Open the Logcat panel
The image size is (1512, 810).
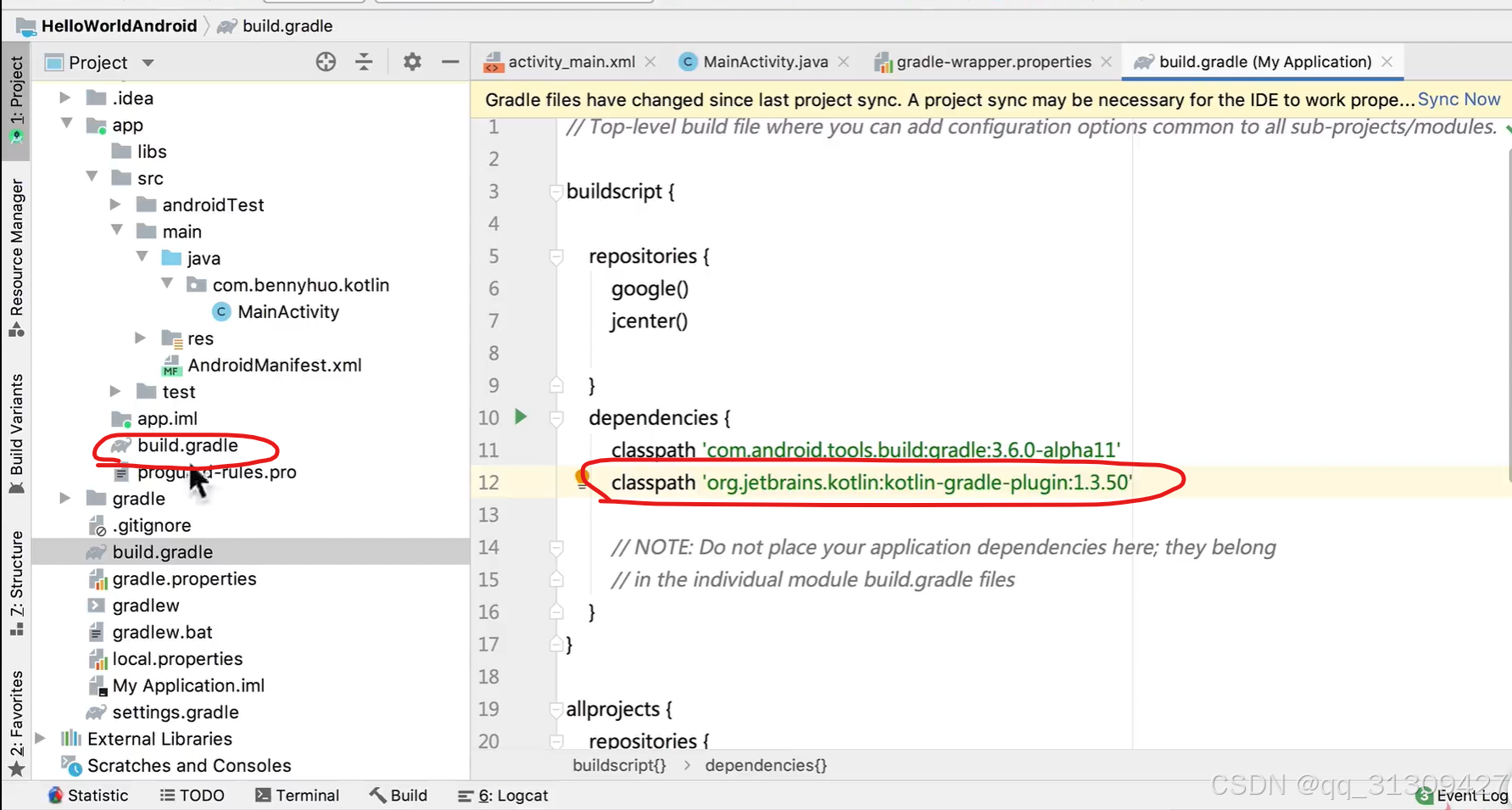(502, 796)
